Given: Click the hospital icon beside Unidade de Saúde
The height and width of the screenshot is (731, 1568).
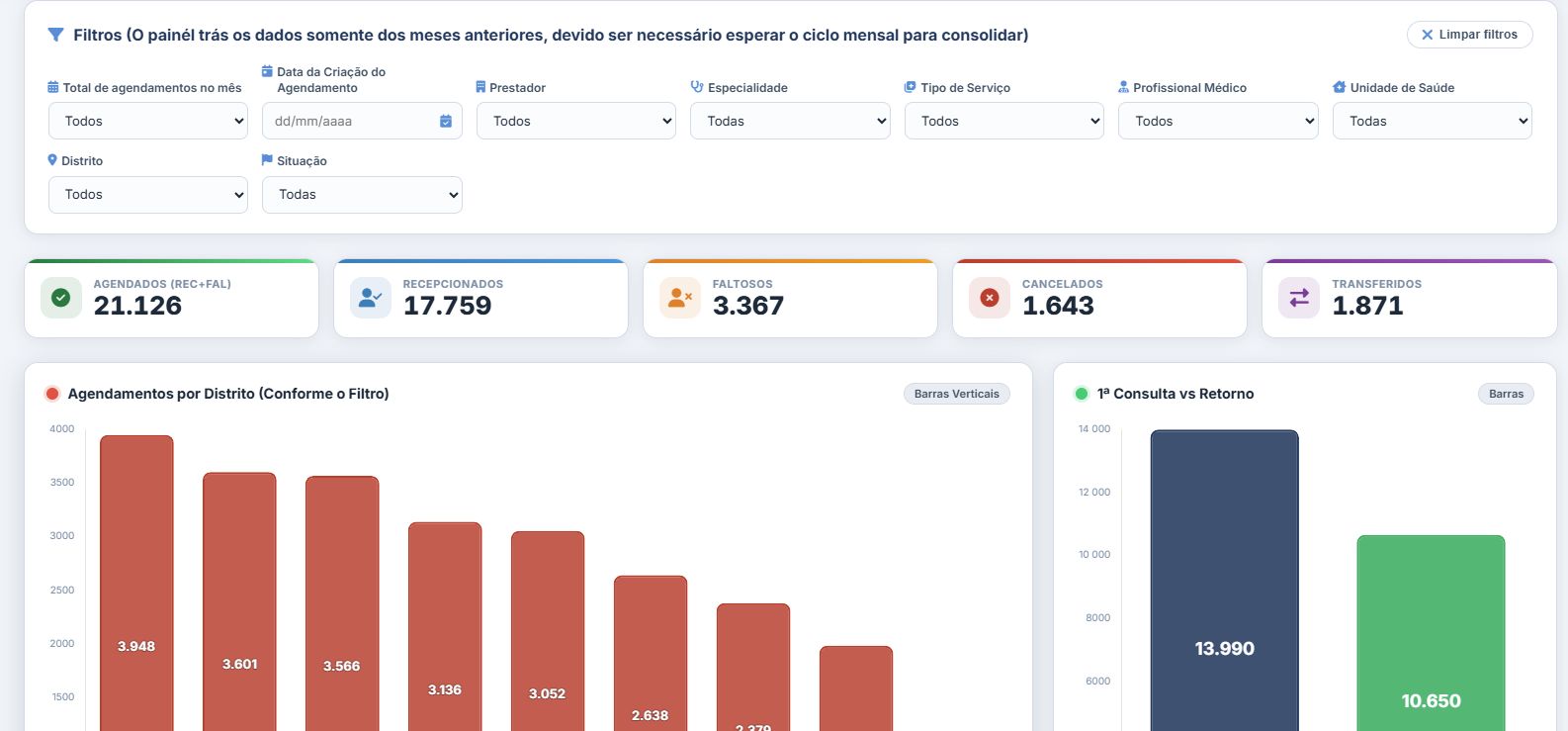Looking at the screenshot, I should [x=1340, y=87].
